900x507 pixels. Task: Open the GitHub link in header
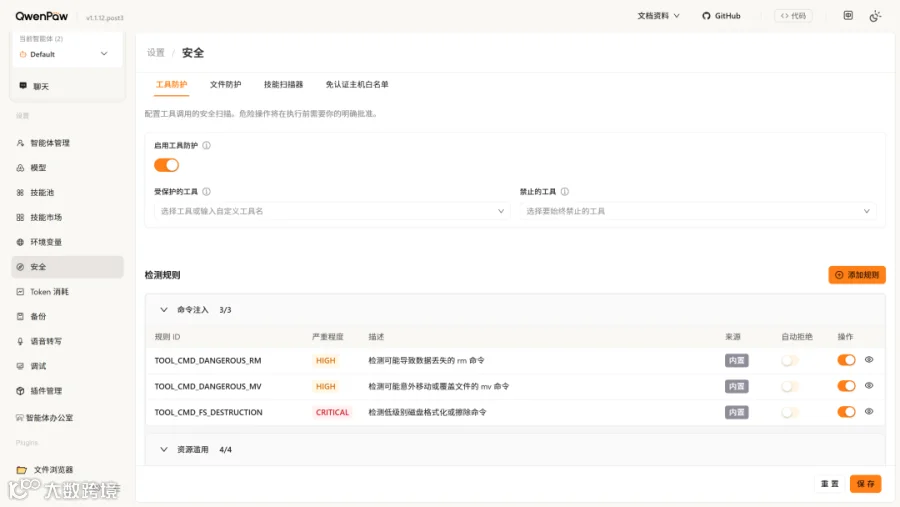pos(721,16)
